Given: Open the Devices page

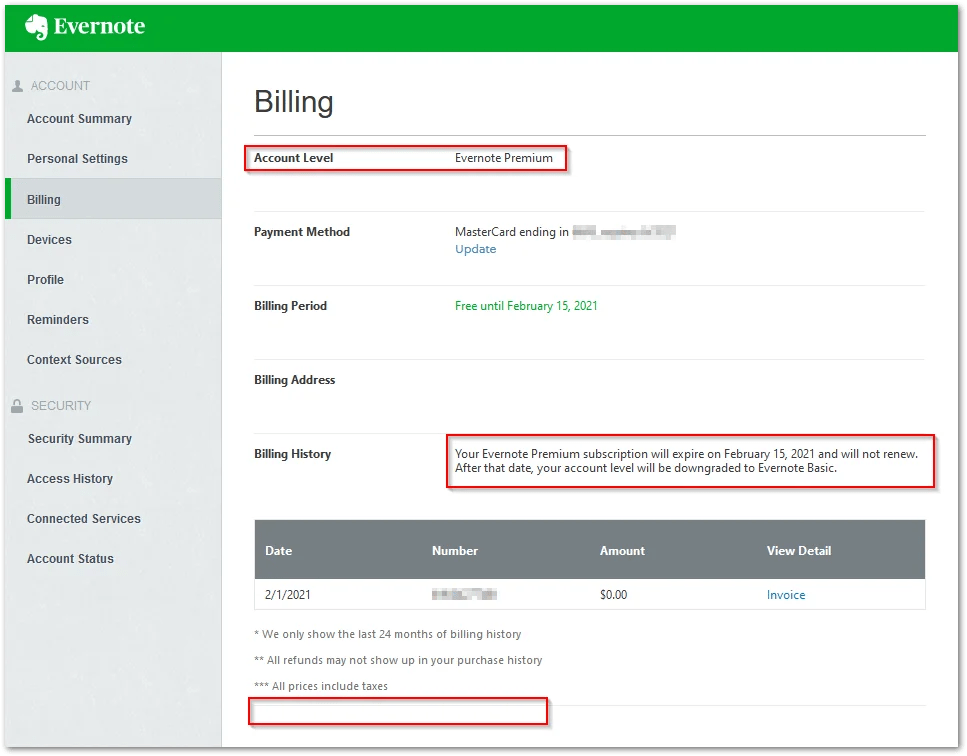Looking at the screenshot, I should [48, 240].
